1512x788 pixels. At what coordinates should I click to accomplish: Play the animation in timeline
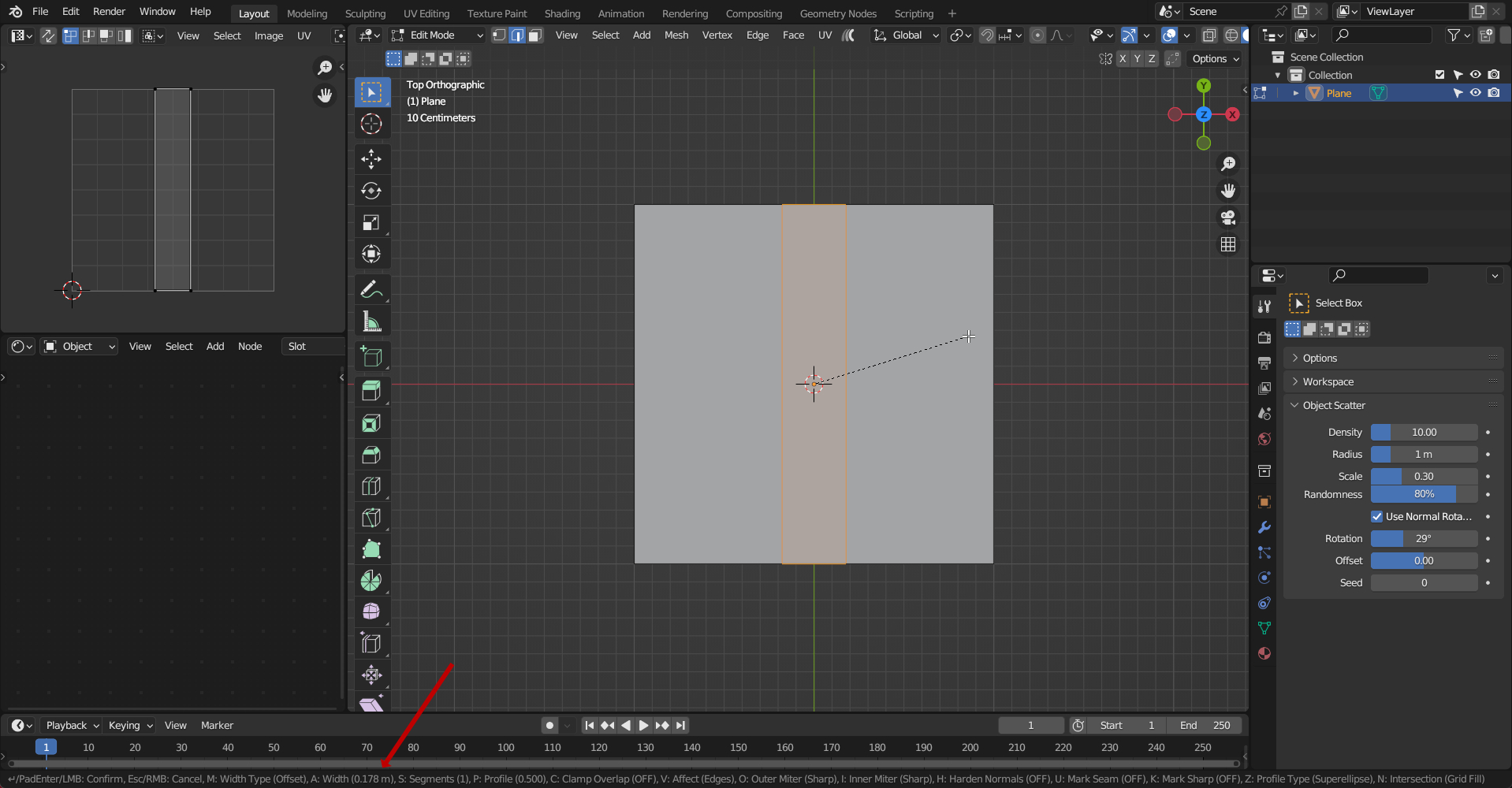(643, 725)
